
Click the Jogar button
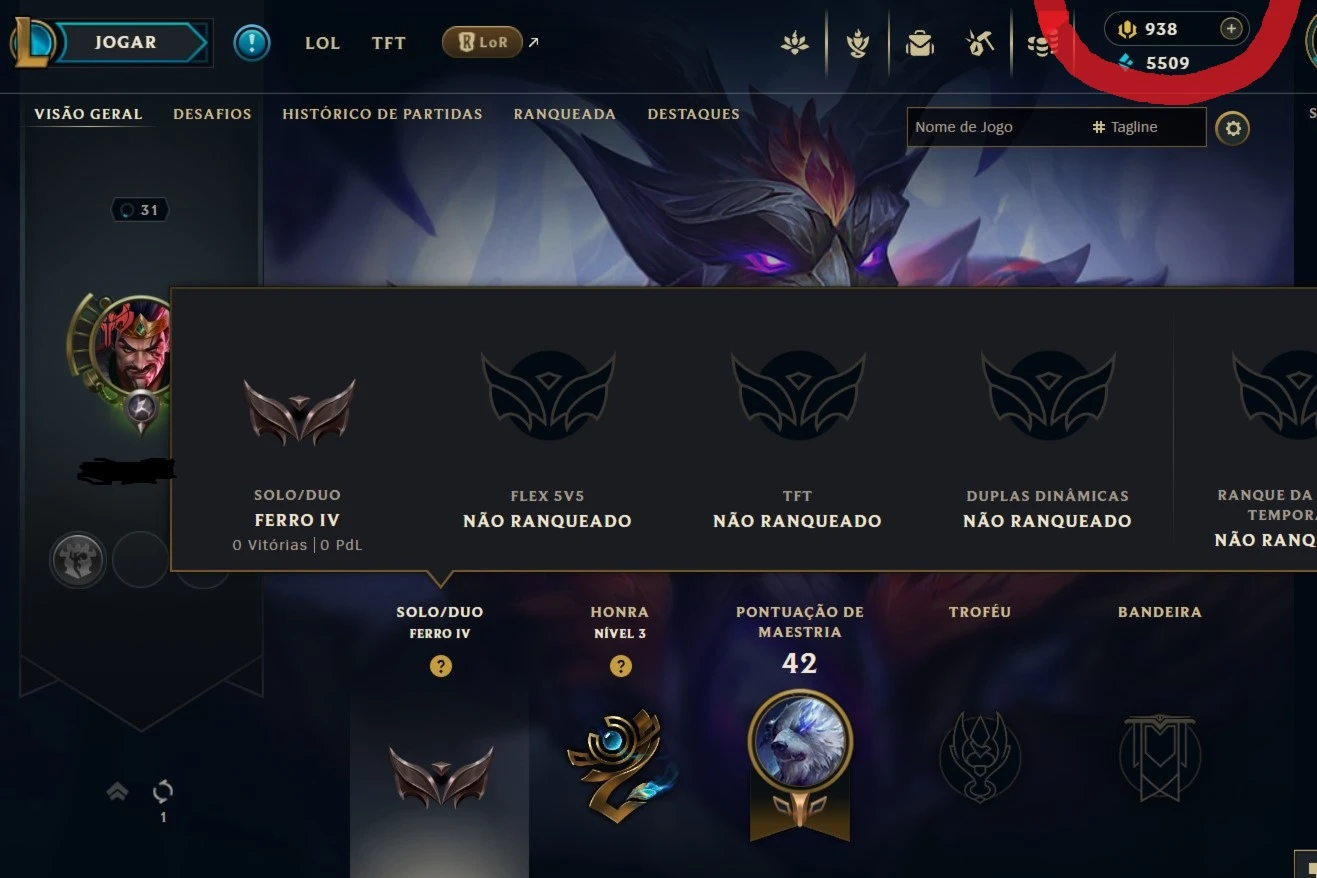(126, 43)
